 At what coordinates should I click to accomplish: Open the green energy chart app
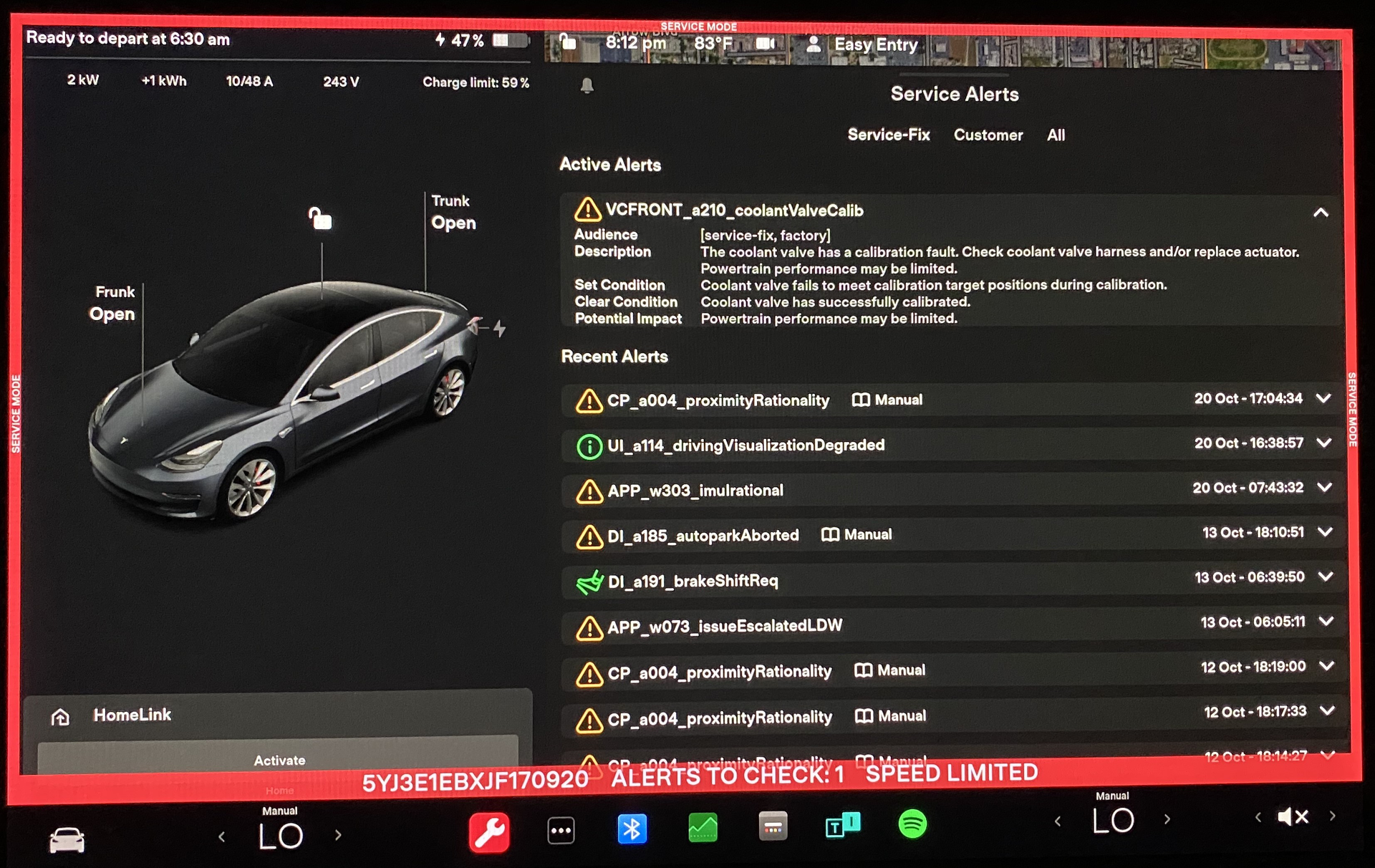(x=703, y=827)
